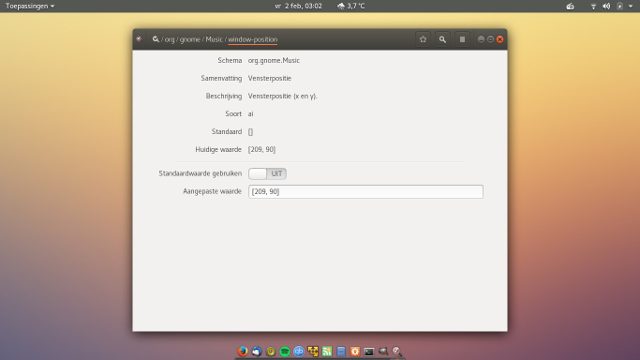Click the Standaard value []

click(x=251, y=132)
